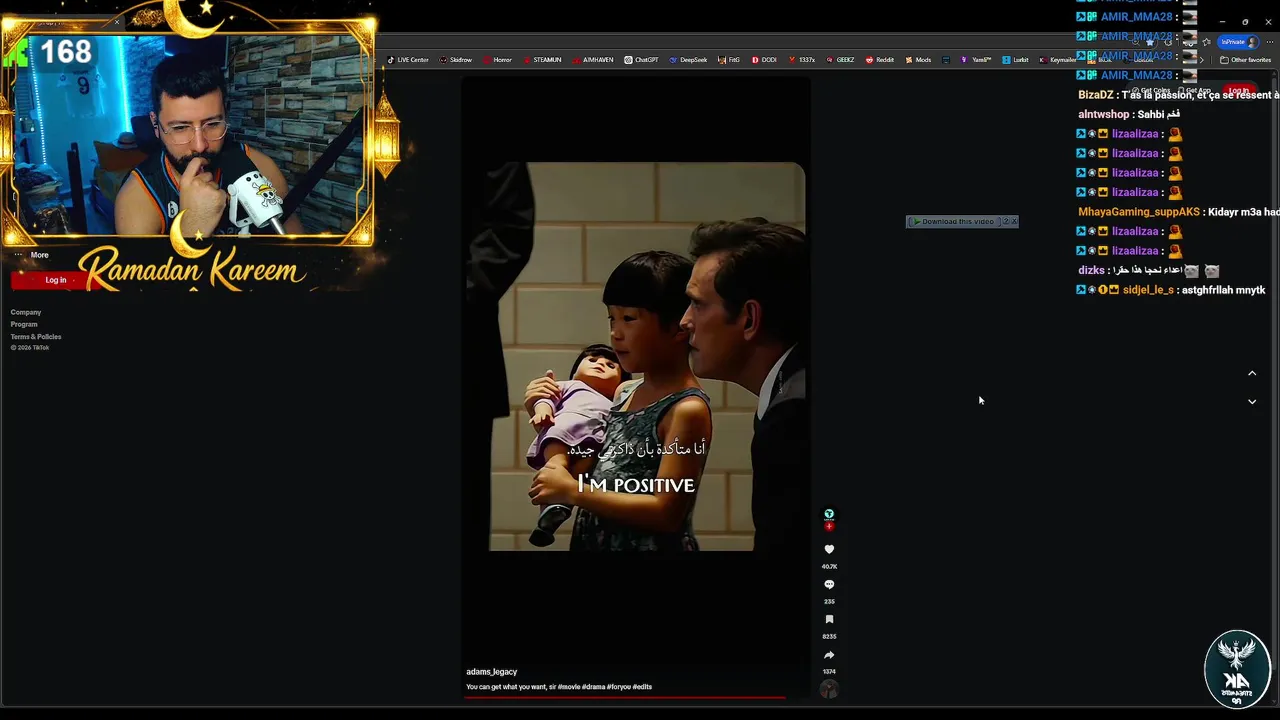The image size is (1280, 720).
Task: Open the Lurkit bookmark
Action: point(1016,60)
